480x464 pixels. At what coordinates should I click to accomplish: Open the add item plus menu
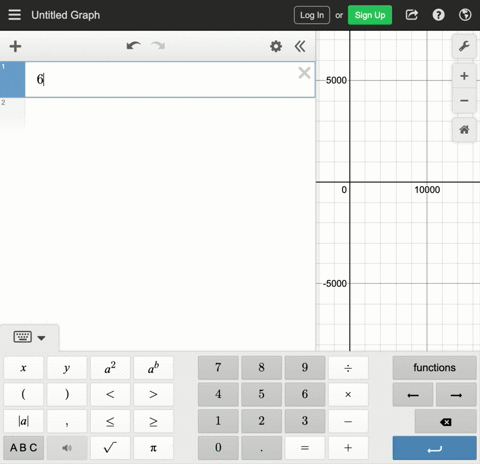(x=15, y=46)
